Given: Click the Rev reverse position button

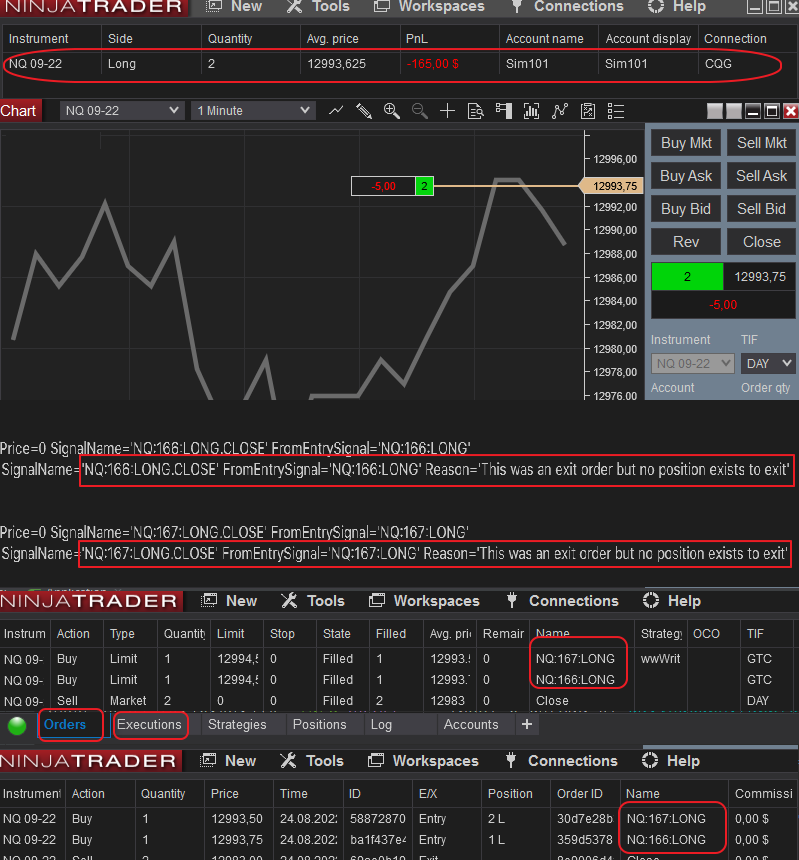Looking at the screenshot, I should 686,242.
